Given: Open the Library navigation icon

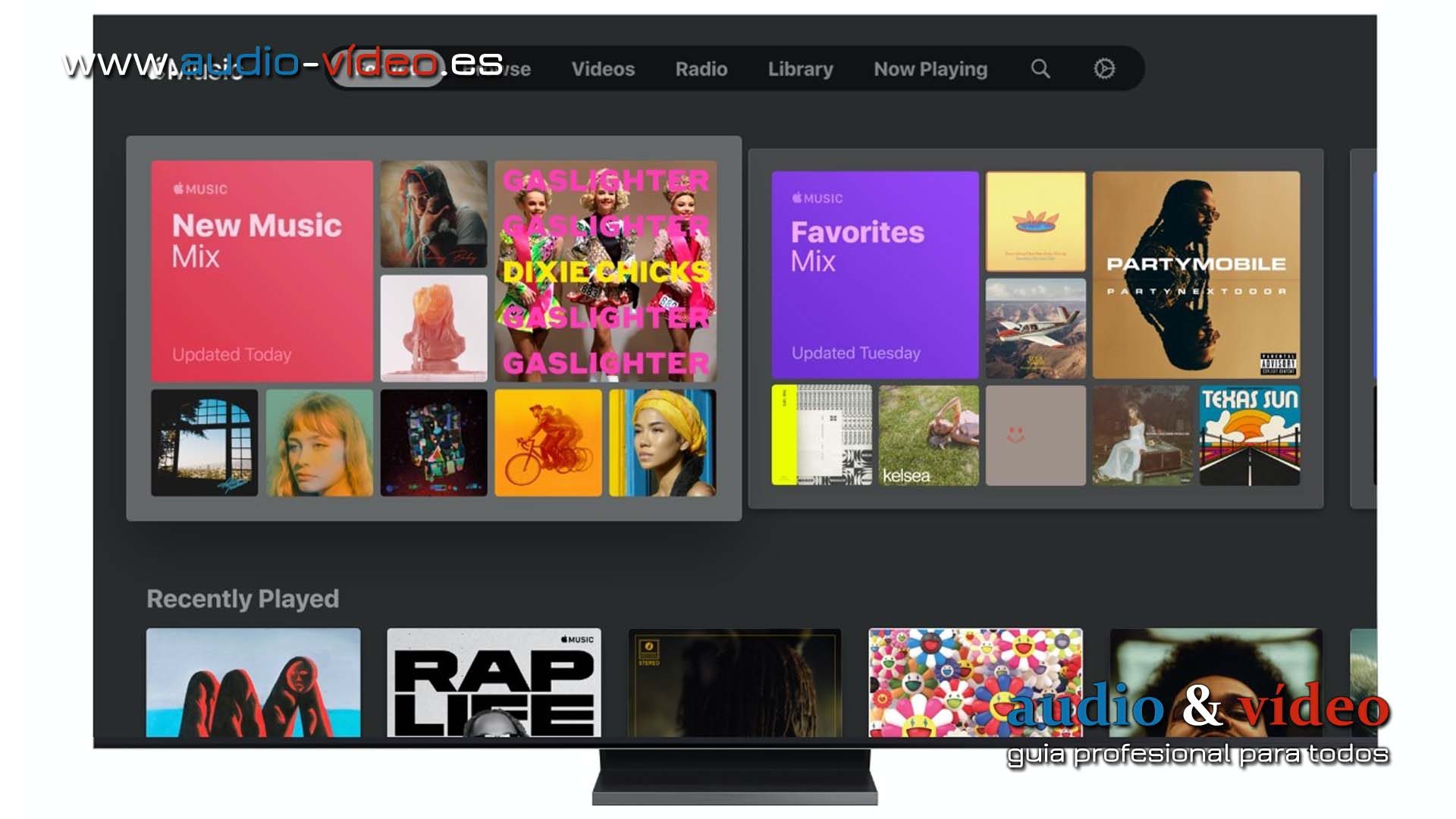Looking at the screenshot, I should coord(799,68).
